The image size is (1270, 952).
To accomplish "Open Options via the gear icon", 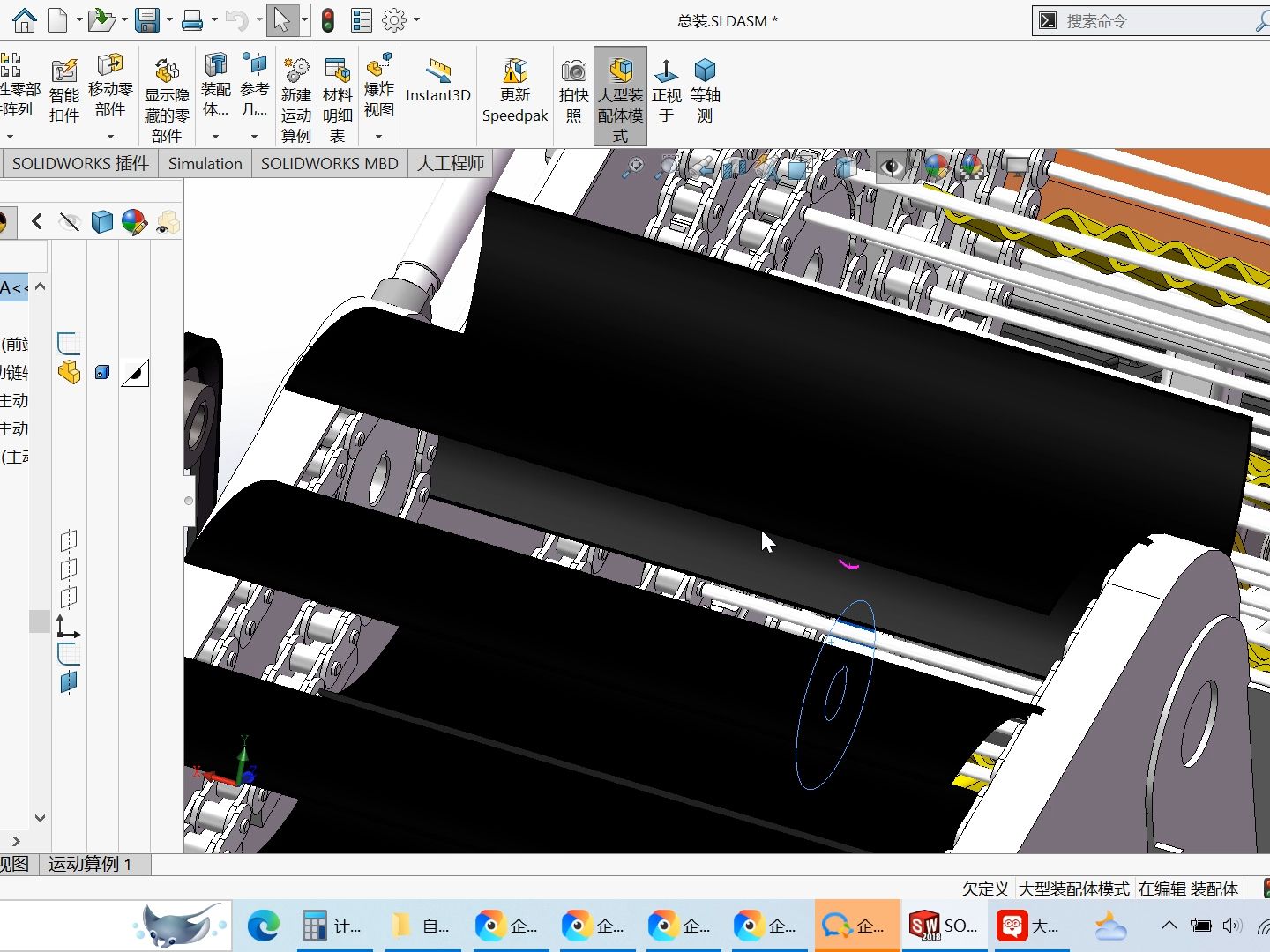I will 394,19.
